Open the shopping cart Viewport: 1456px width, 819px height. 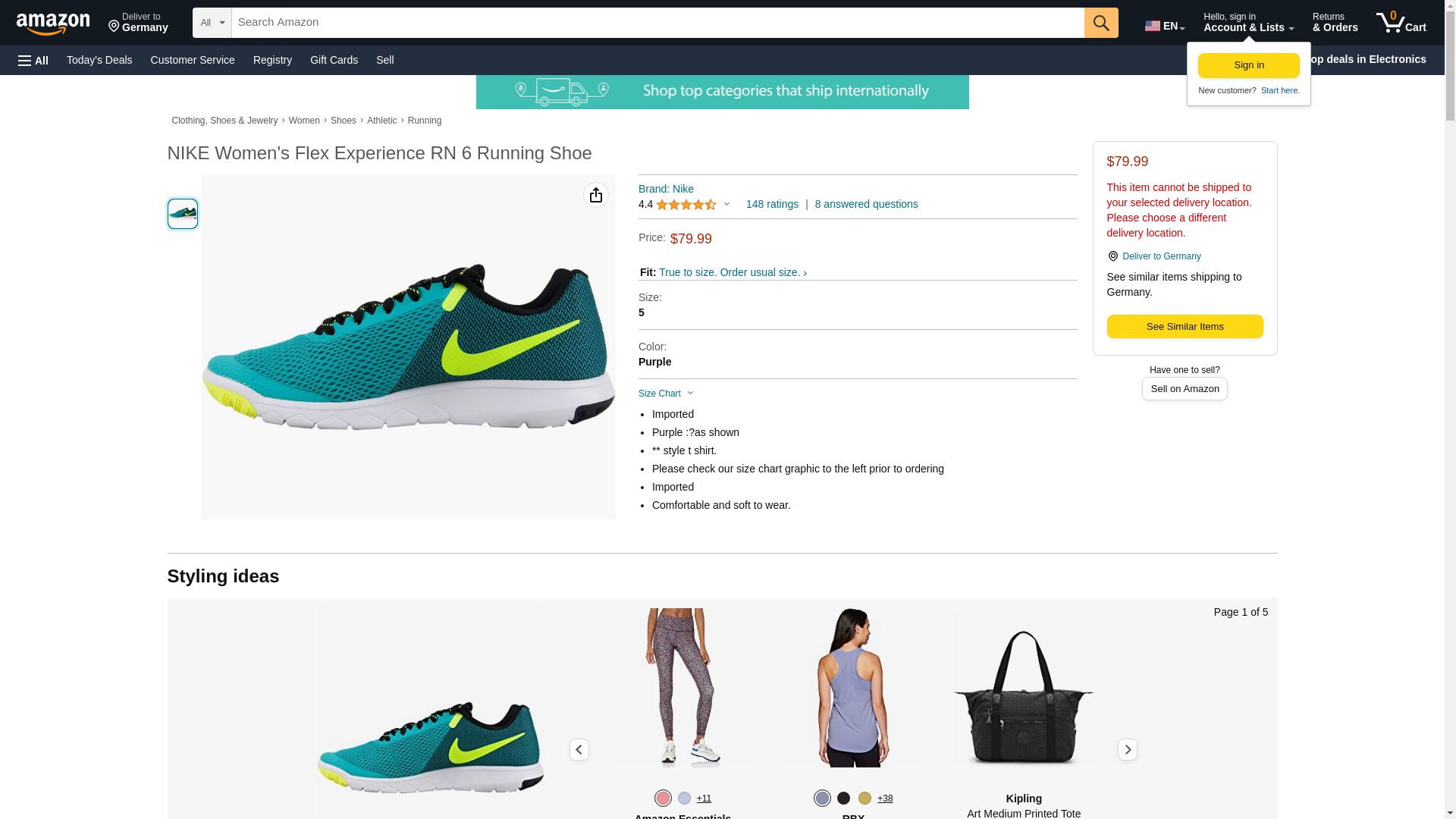pos(1401,23)
